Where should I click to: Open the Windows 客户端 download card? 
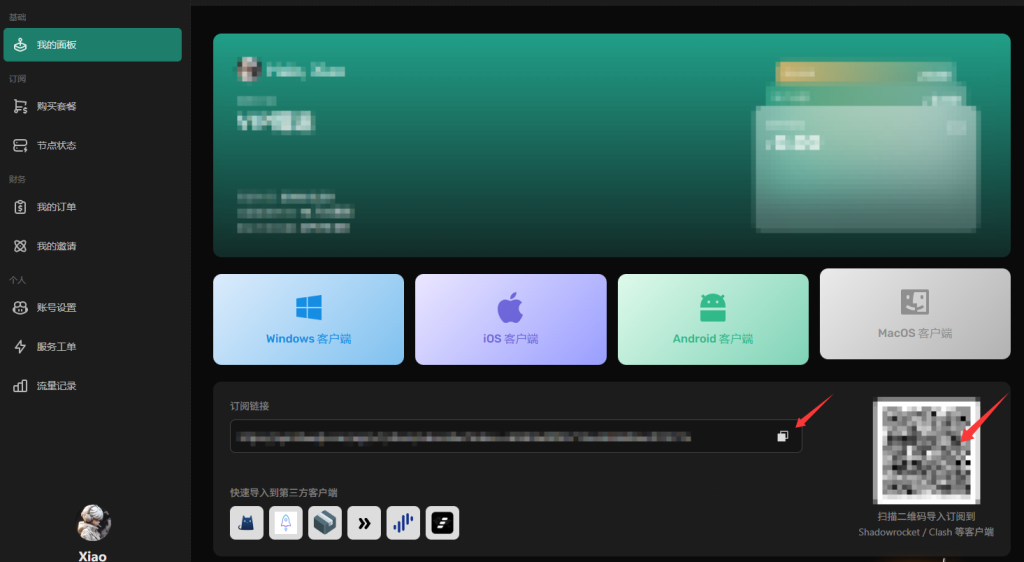point(308,319)
